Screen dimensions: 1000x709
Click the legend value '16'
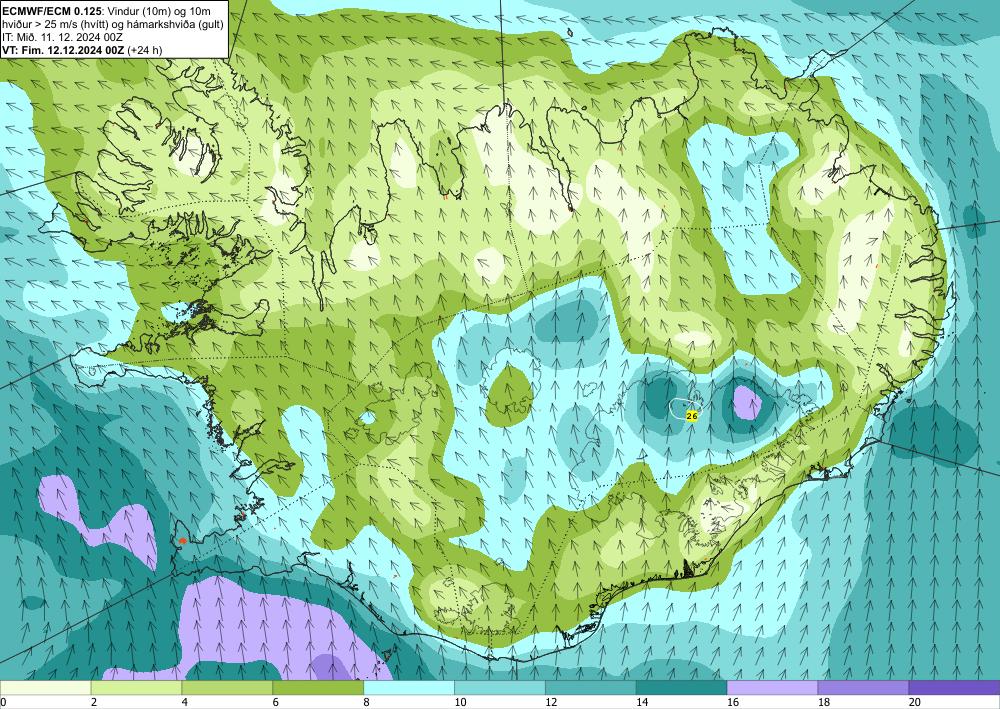pyautogui.click(x=733, y=702)
